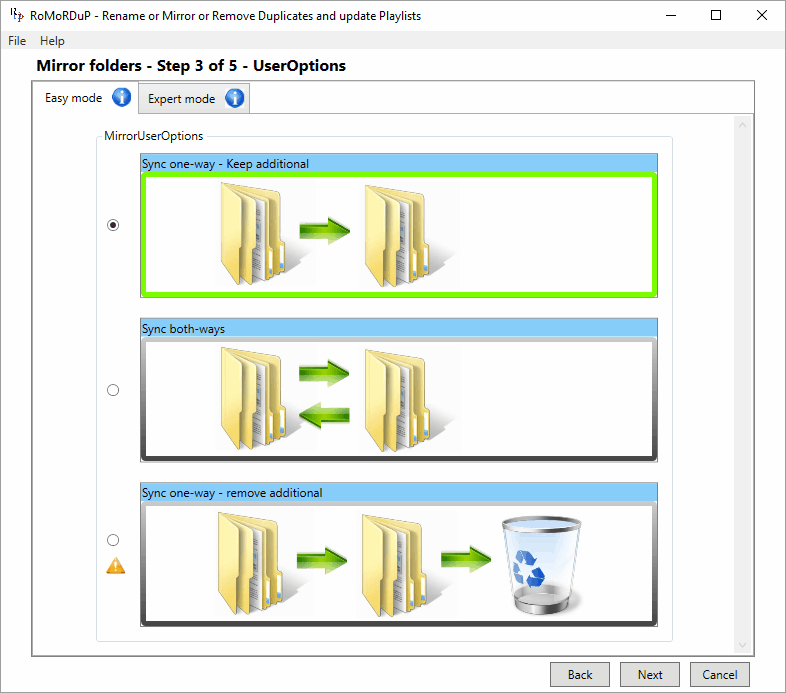The height and width of the screenshot is (693, 786).
Task: Click the 'Sync both-ways' header text
Action: [183, 329]
